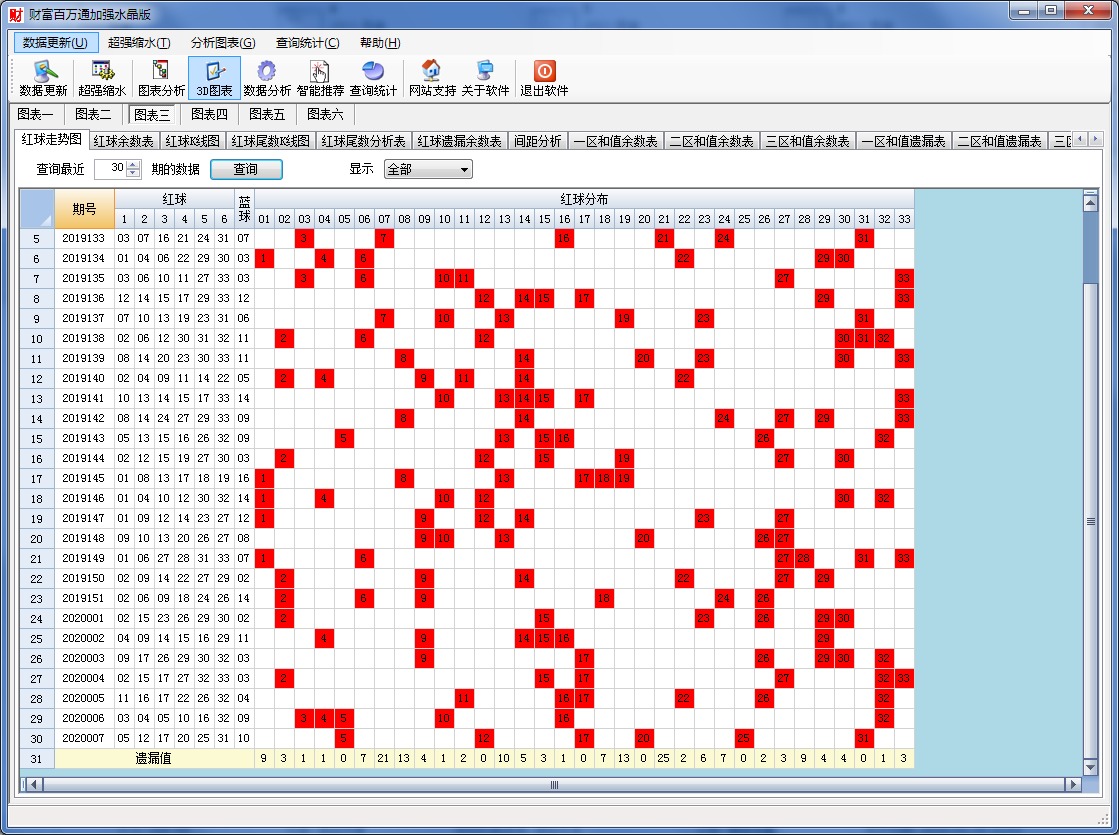Select the 图表分析 toolbar icon
The image size is (1119, 835).
(161, 78)
